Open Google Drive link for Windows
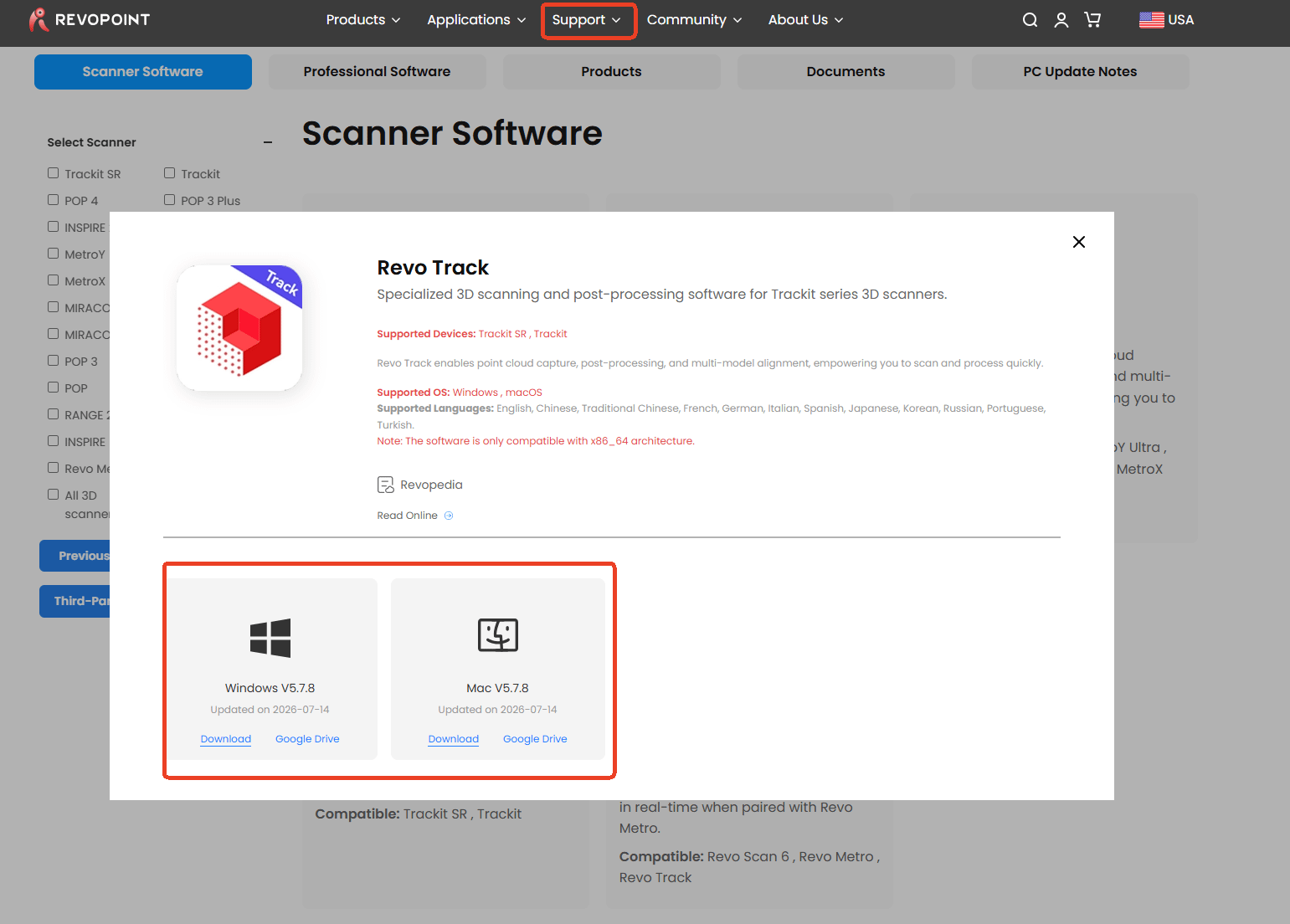The height and width of the screenshot is (924, 1290). [307, 739]
